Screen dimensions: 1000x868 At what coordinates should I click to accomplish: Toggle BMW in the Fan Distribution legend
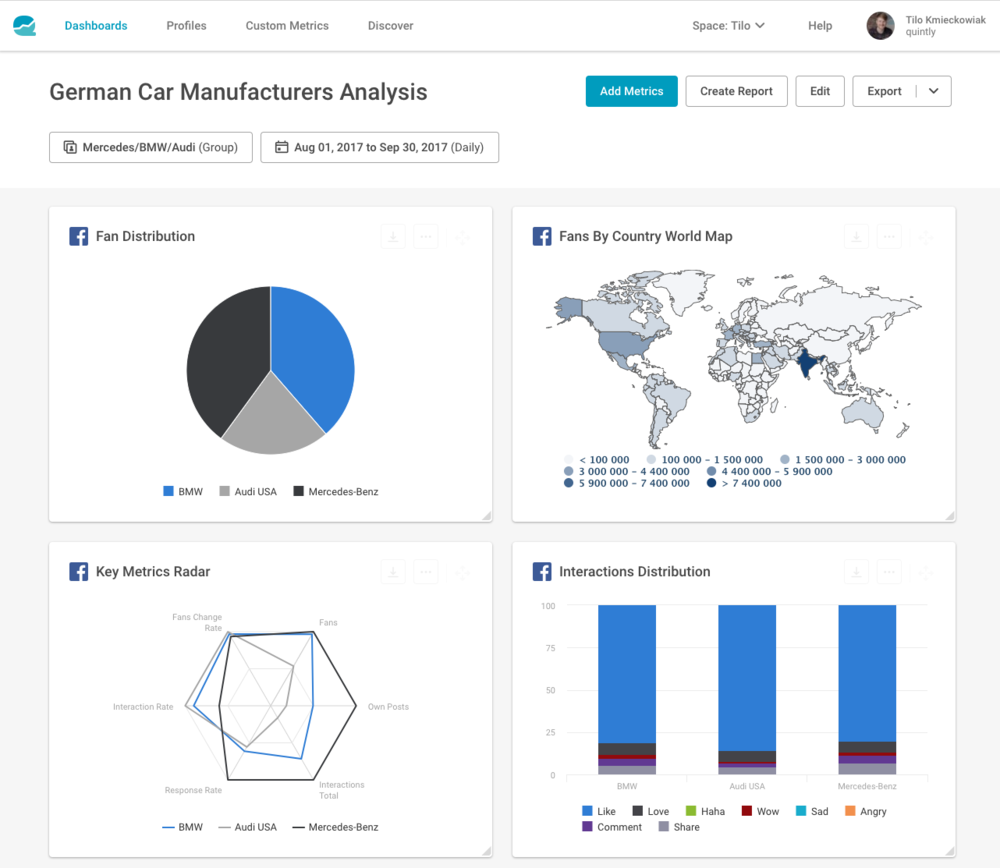pos(182,491)
